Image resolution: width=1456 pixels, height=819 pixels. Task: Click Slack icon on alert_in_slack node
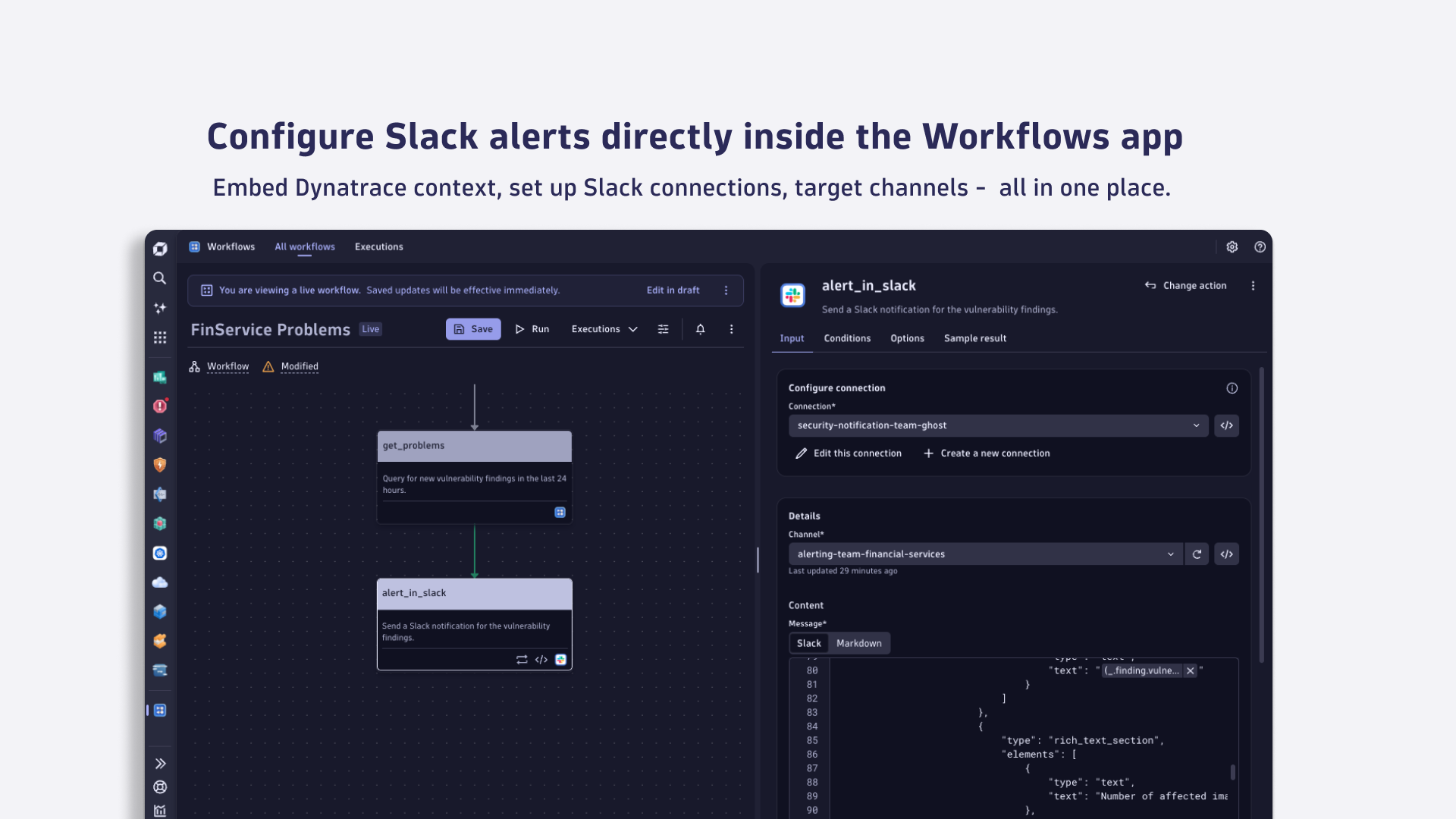(x=561, y=660)
